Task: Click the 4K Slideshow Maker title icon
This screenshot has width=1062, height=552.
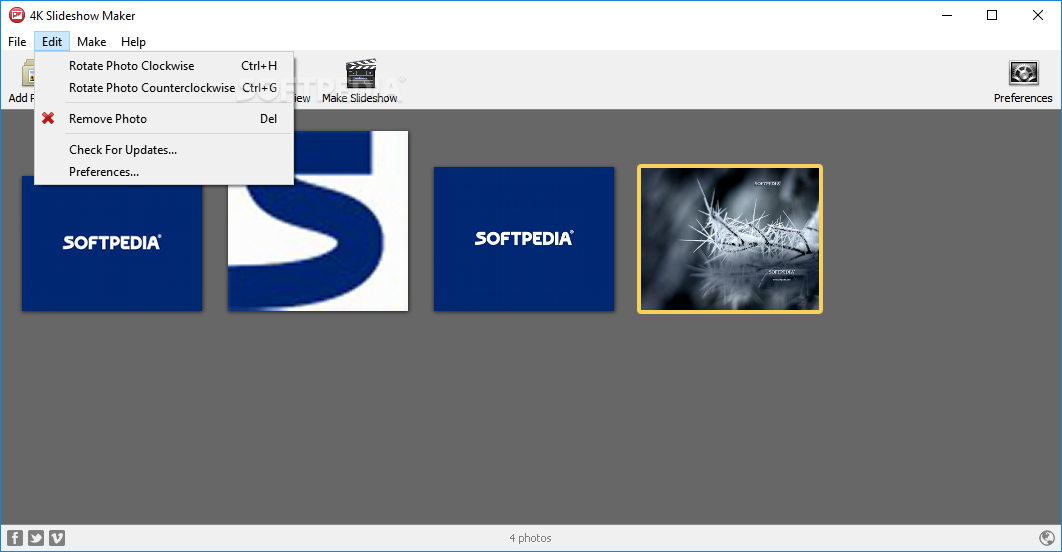Action: tap(16, 15)
